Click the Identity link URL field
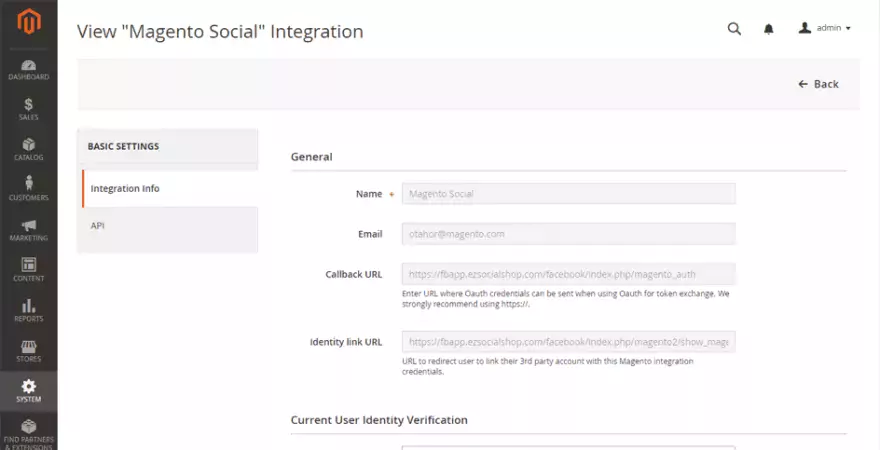Screen dimensions: 880x450 [x=569, y=342]
